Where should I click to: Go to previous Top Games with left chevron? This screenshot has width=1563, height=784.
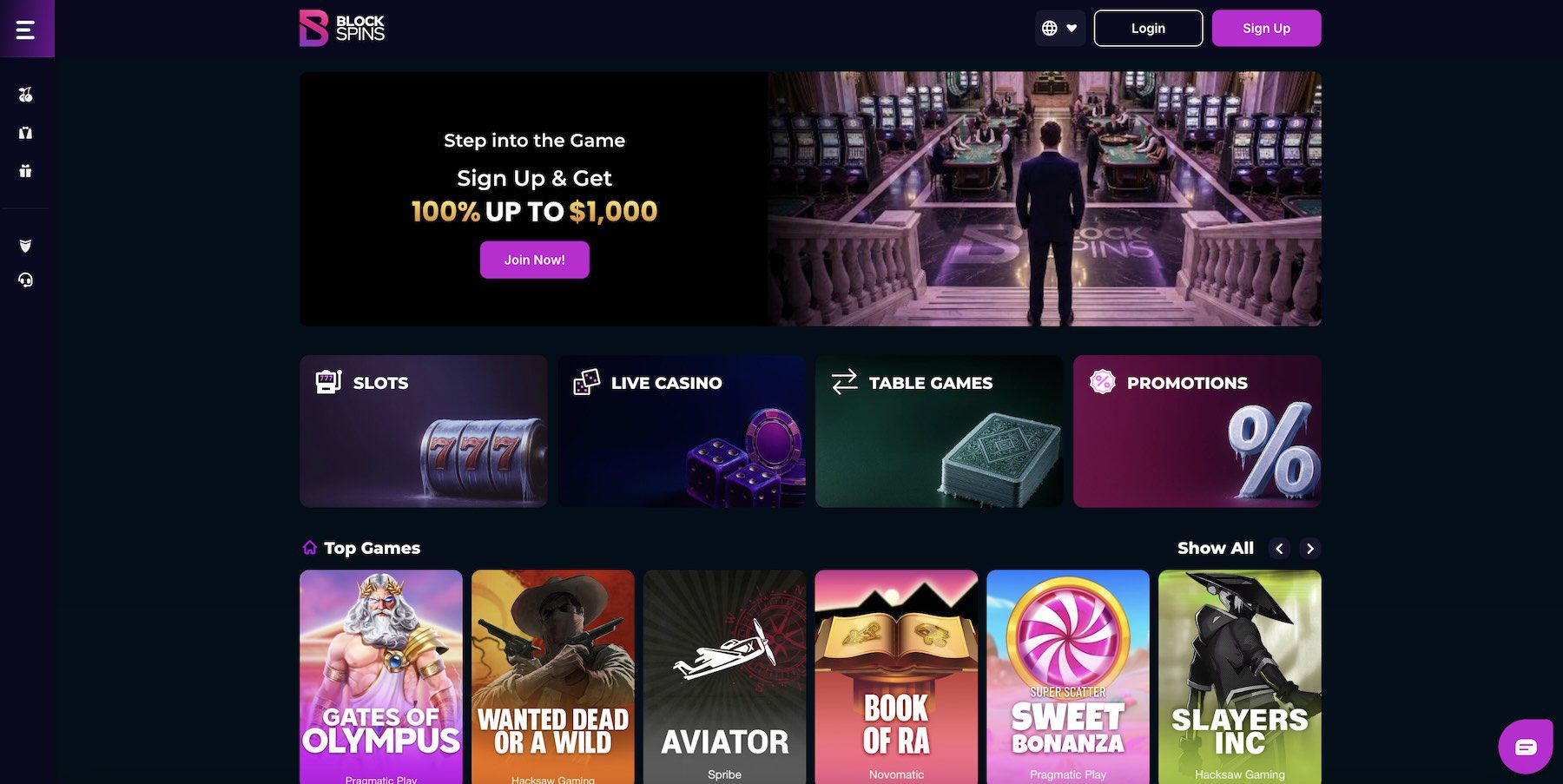(1279, 549)
